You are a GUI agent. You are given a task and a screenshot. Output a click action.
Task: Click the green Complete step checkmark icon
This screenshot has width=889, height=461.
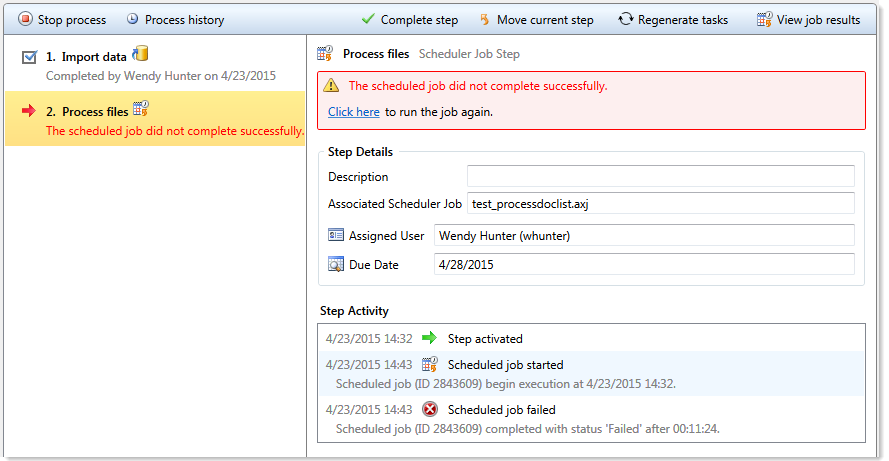pos(368,19)
